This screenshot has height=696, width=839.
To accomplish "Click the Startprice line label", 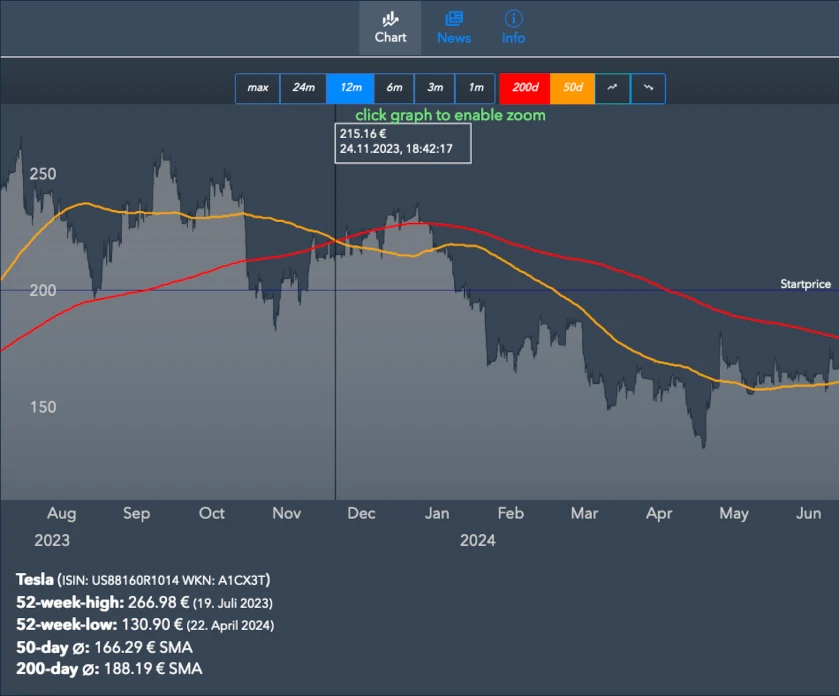I will (805, 284).
